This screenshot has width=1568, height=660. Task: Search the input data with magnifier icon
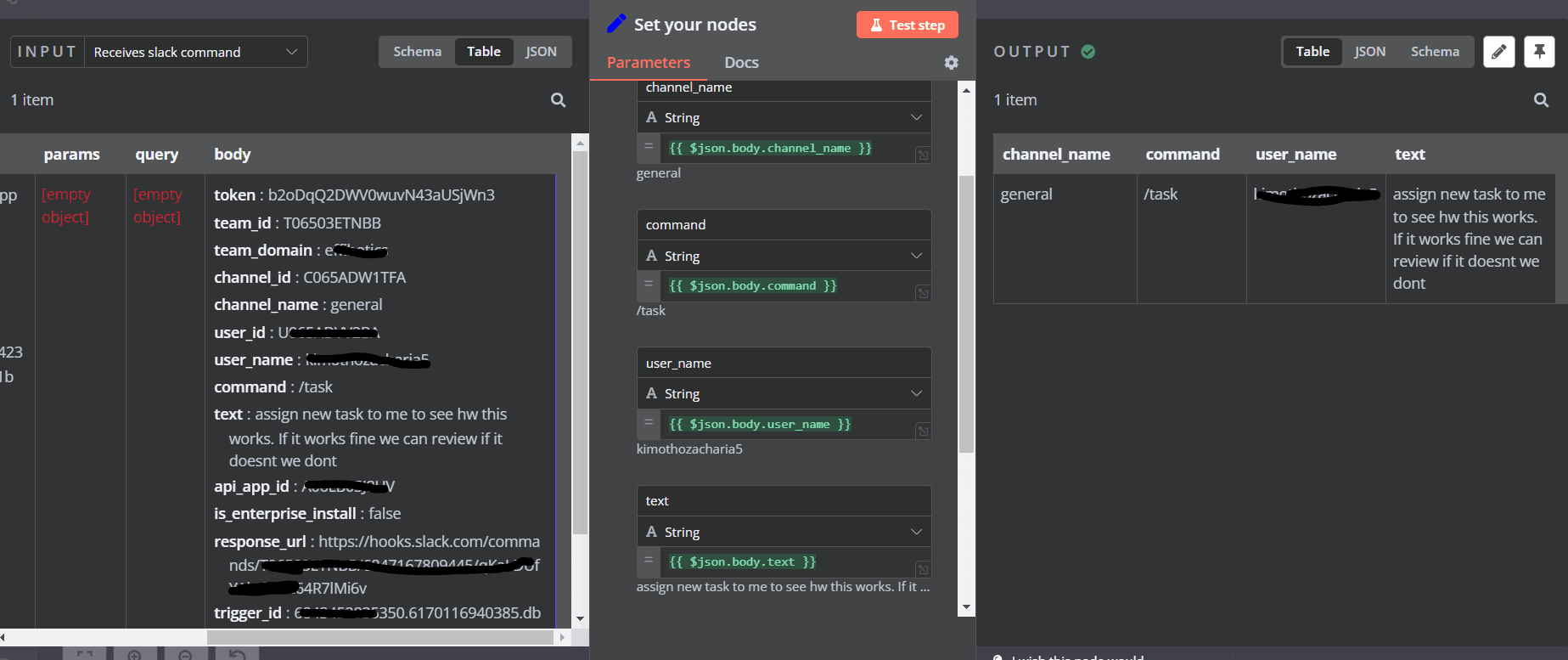pos(558,99)
